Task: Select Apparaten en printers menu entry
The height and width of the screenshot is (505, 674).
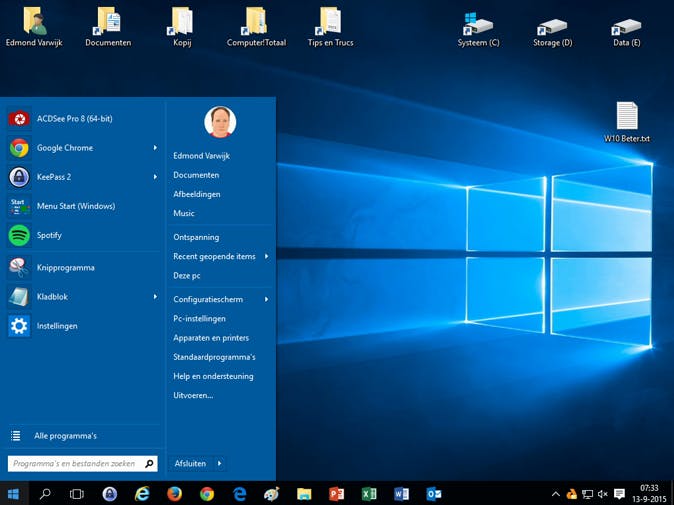Action: click(211, 338)
